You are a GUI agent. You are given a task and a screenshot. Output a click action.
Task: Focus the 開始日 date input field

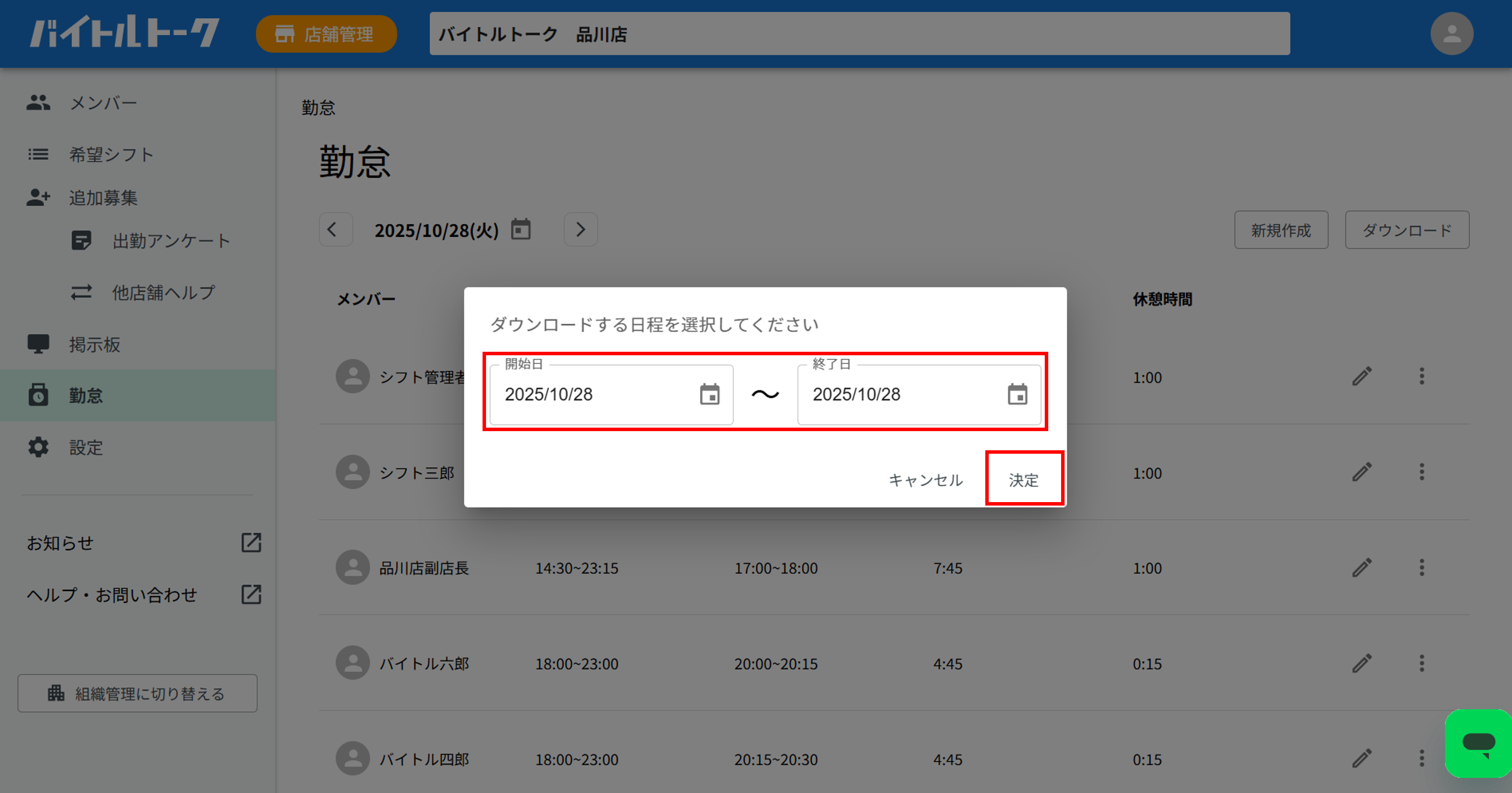[612, 395]
